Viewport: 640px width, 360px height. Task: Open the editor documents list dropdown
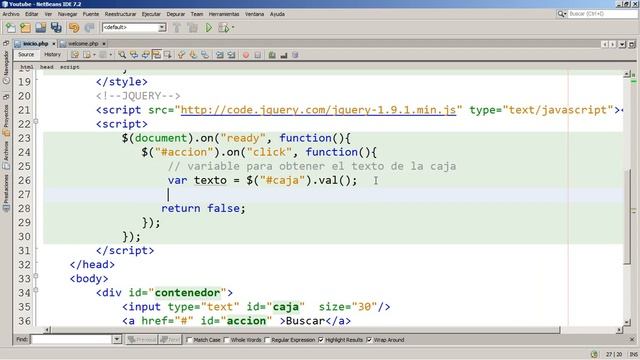click(x=622, y=44)
